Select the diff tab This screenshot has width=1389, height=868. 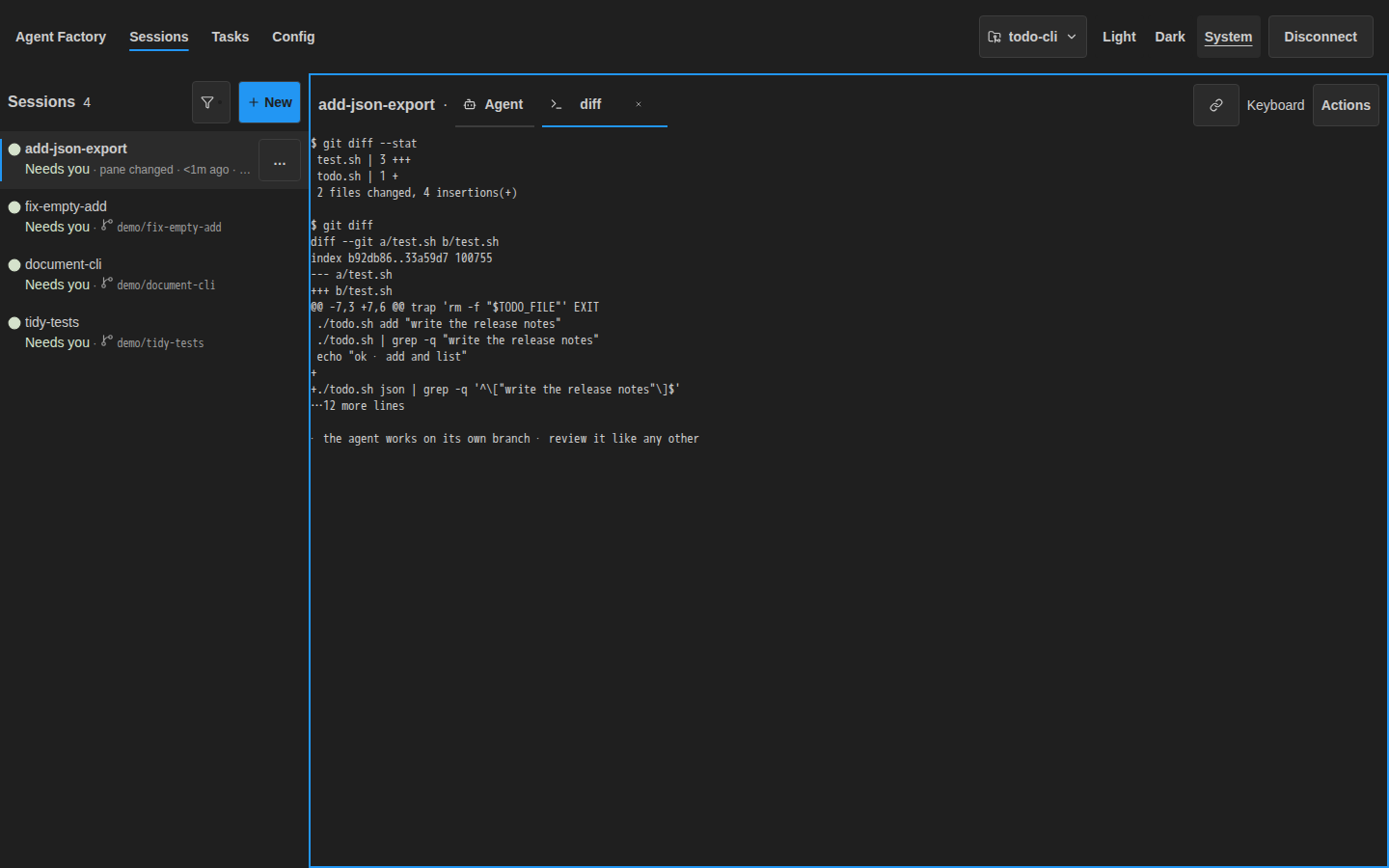click(x=589, y=104)
